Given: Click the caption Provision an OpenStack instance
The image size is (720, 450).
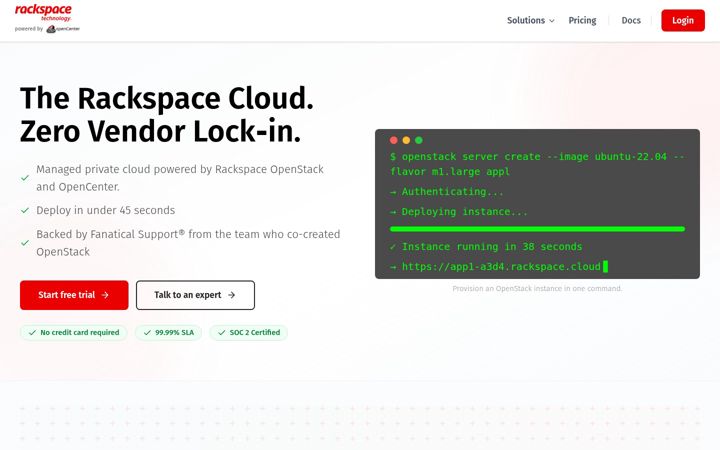Looking at the screenshot, I should tap(537, 288).
